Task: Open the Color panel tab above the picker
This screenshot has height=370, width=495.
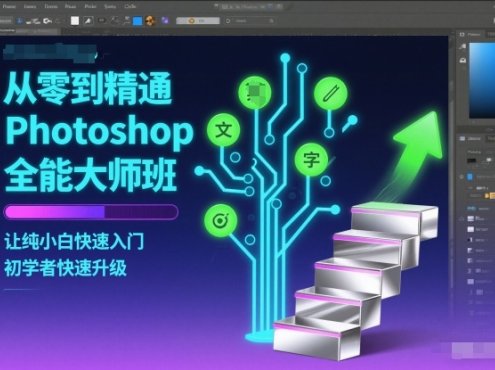Action: coord(474,34)
